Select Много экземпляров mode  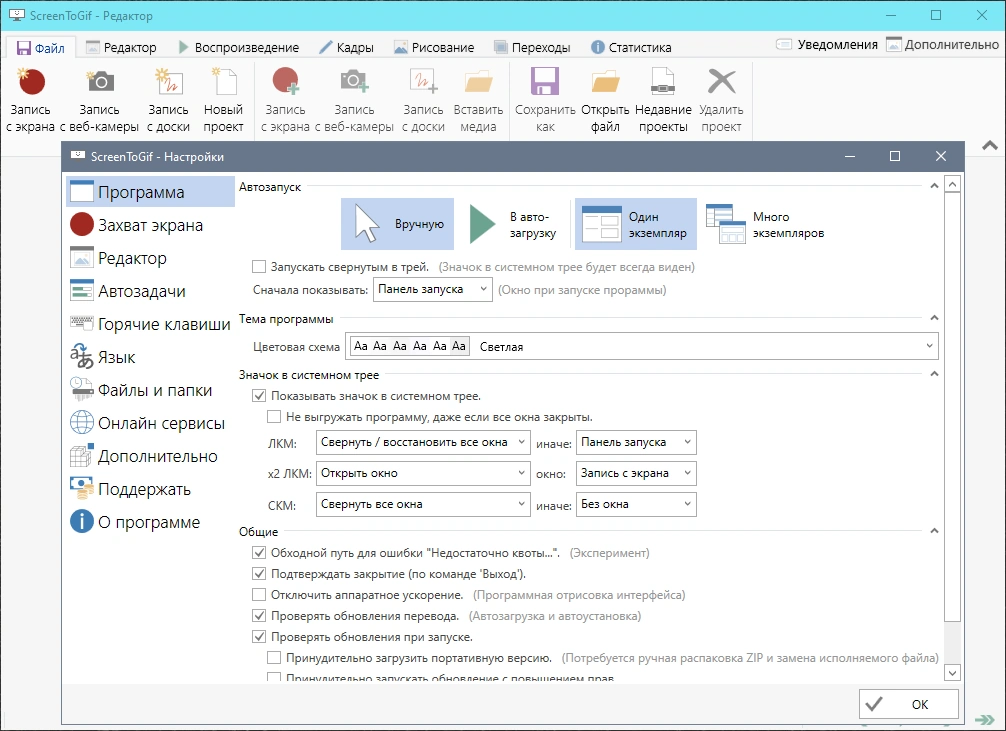pyautogui.click(x=765, y=224)
